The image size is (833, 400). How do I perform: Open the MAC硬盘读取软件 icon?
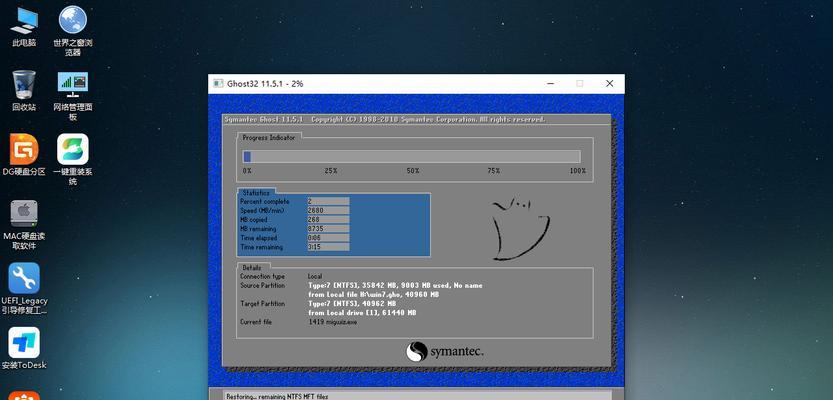[x=24, y=225]
